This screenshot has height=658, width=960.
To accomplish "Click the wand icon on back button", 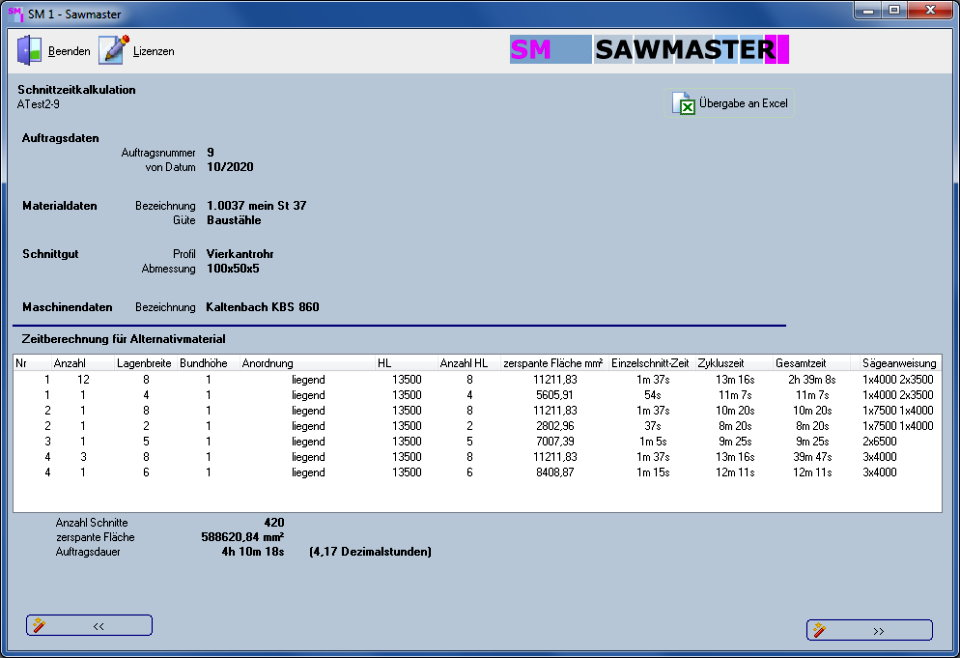I will [x=39, y=625].
